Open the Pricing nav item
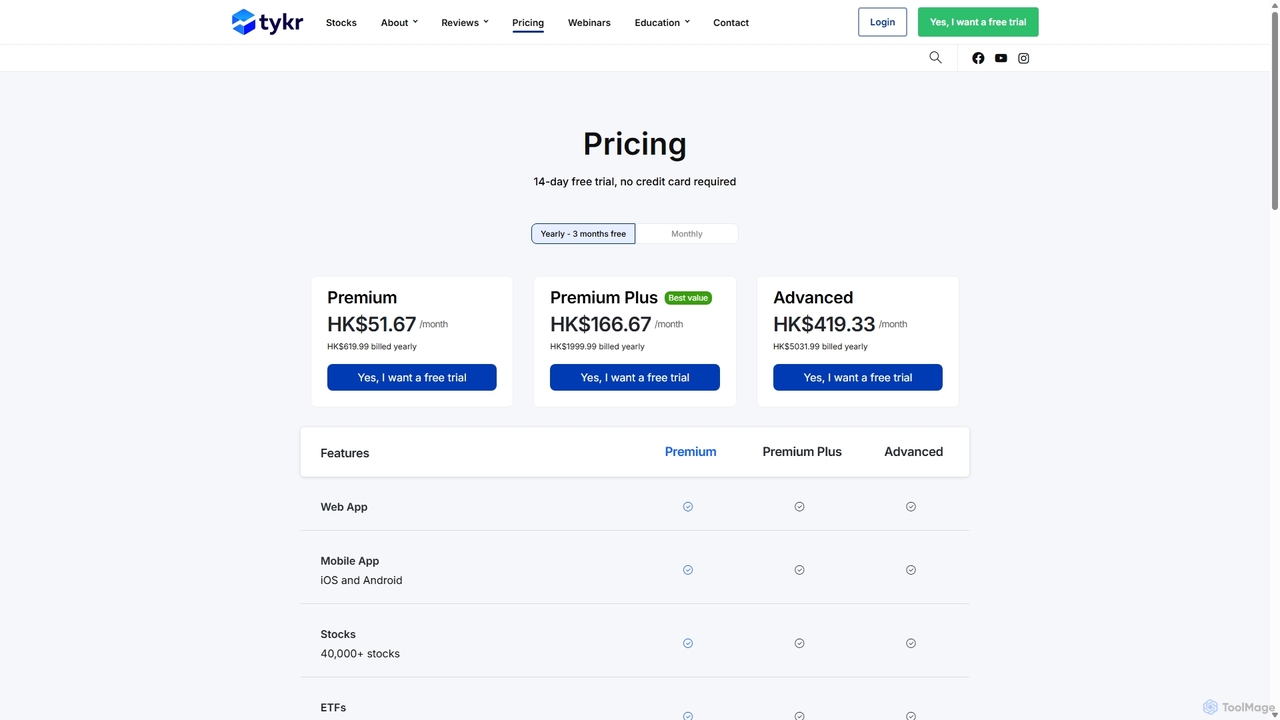 (x=528, y=22)
